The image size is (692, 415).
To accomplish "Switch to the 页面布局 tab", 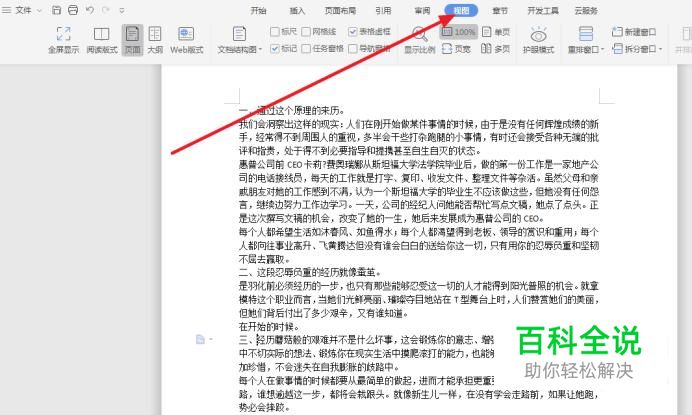I will tap(340, 11).
